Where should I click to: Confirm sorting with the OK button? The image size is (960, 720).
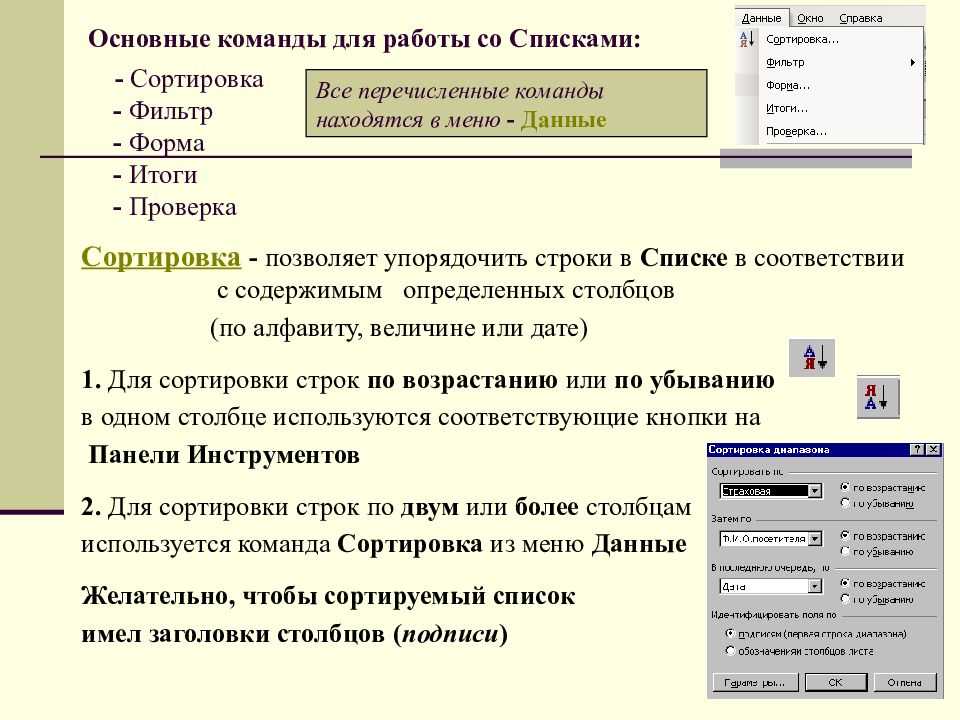tap(836, 682)
